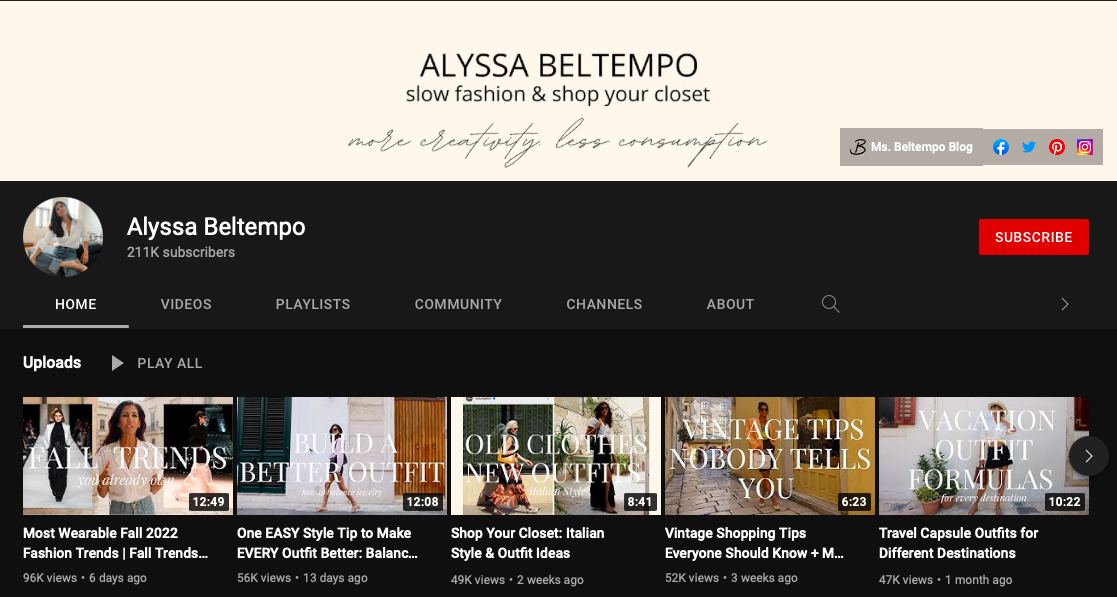Click the Play All triangle icon

click(x=117, y=363)
